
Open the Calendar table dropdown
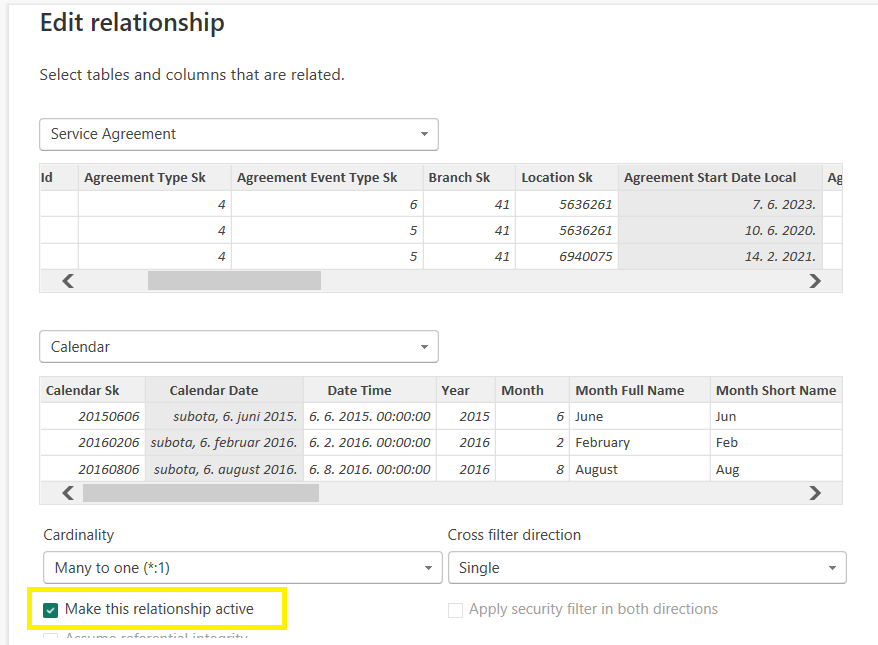click(239, 347)
